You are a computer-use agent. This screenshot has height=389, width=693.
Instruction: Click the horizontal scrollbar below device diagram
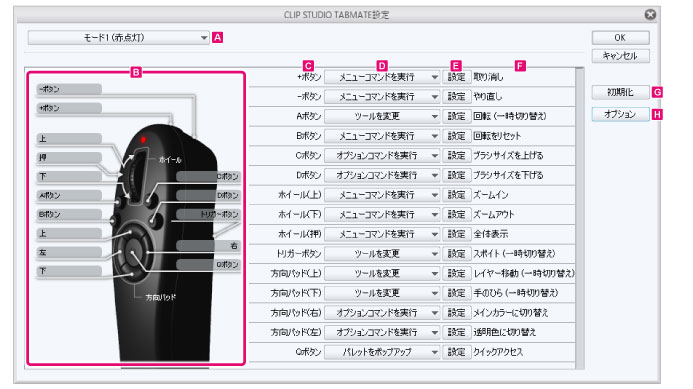pyautogui.click(x=165, y=367)
